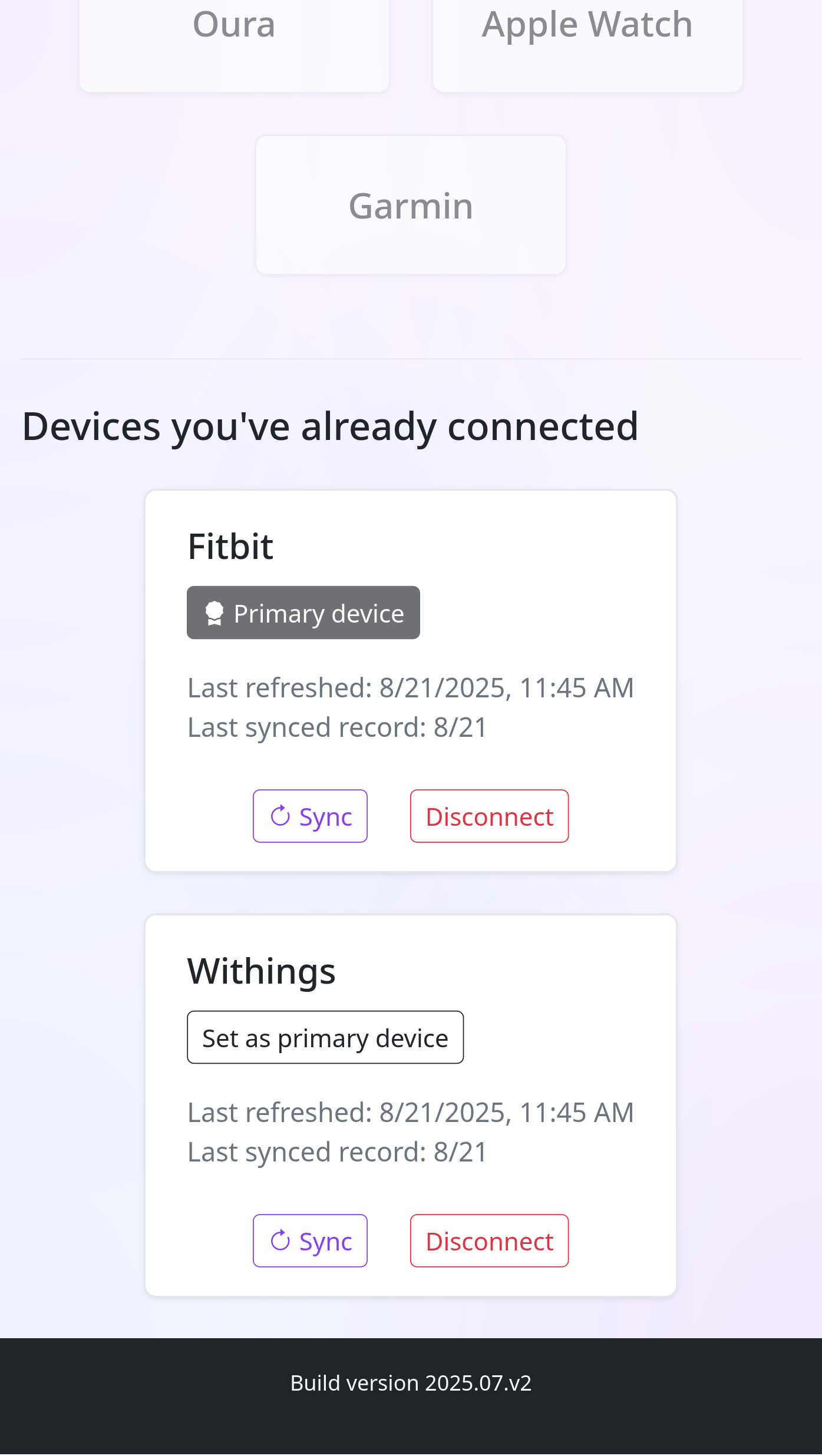Click the refresh icon in Withings' Sync button
This screenshot has width=822, height=1456.
[281, 1241]
